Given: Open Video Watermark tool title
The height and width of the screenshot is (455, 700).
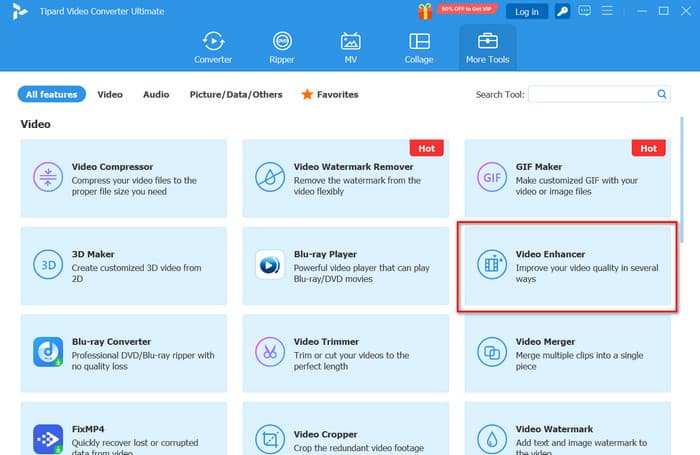Looking at the screenshot, I should click(554, 429).
